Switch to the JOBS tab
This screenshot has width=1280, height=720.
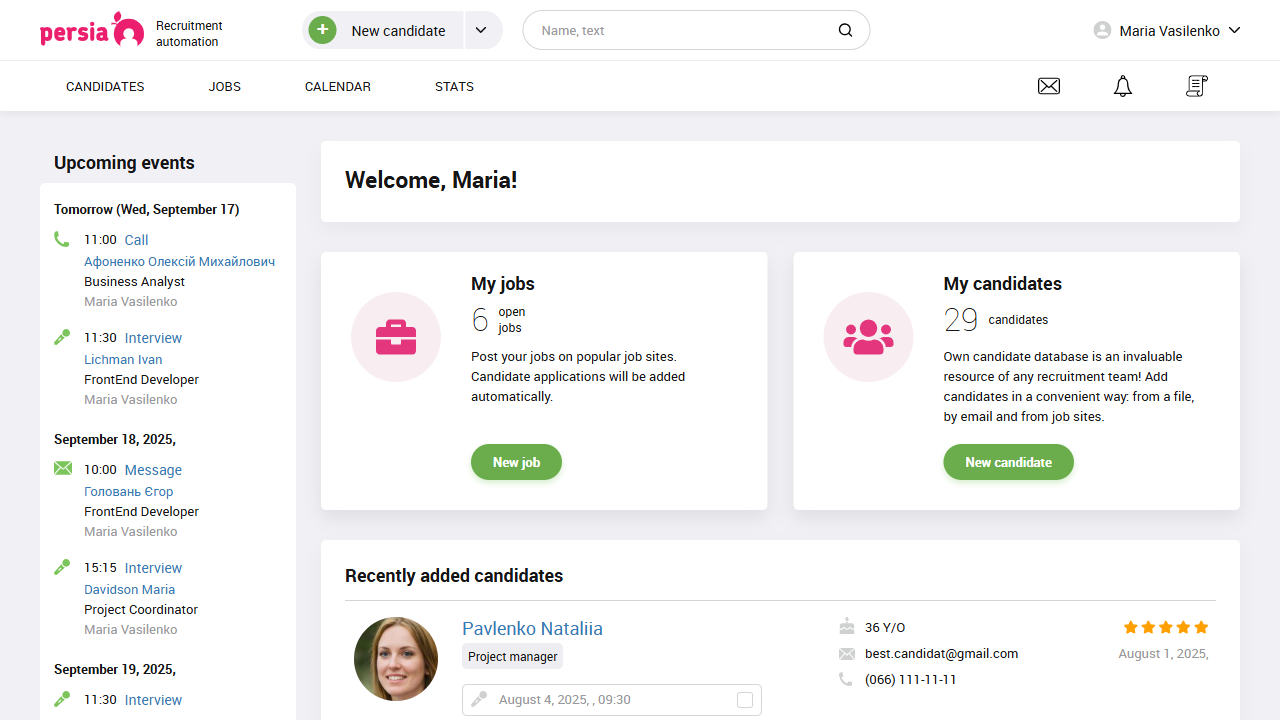[x=224, y=86]
